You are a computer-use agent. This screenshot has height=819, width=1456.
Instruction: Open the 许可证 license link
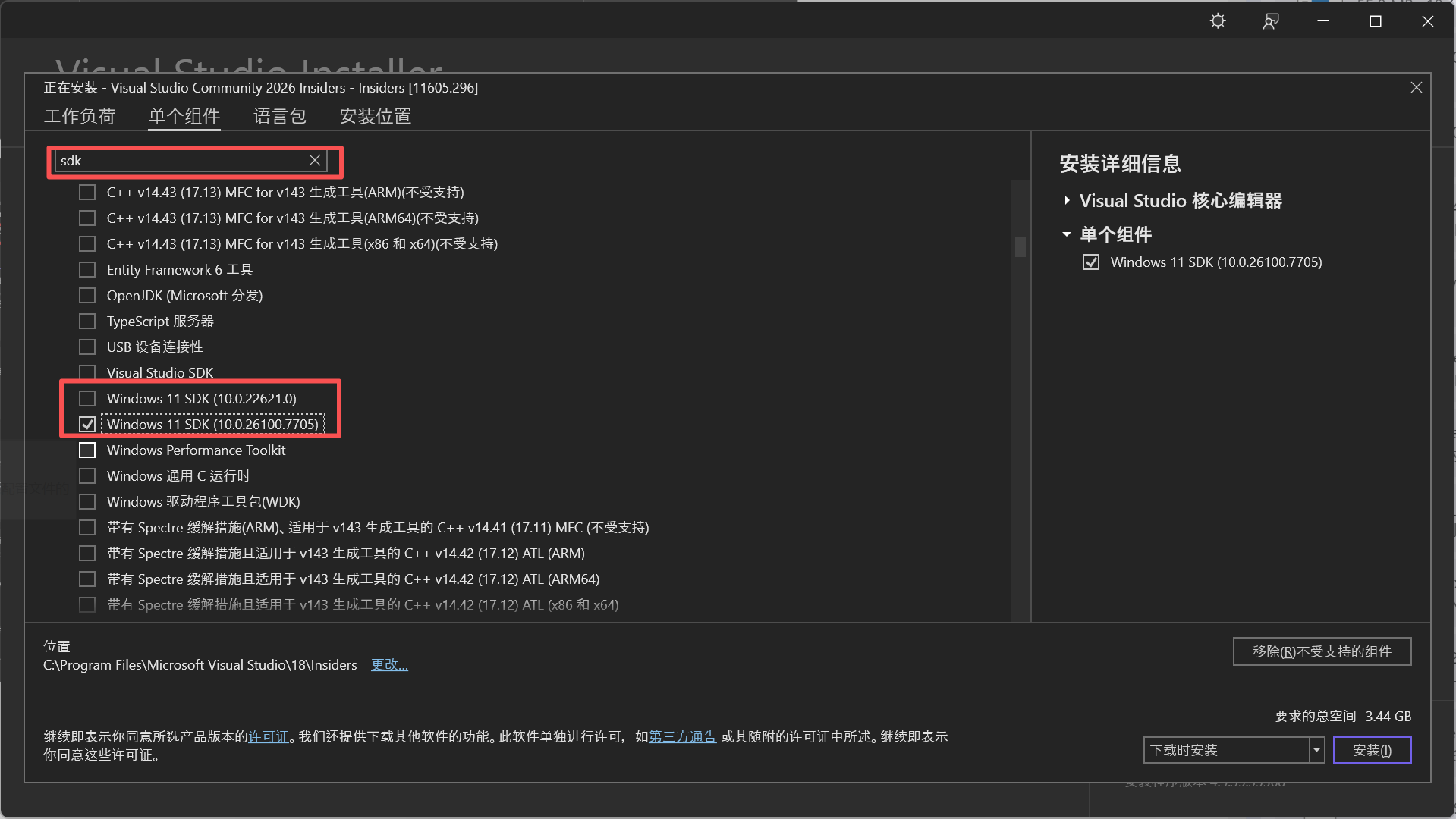pyautogui.click(x=269, y=737)
